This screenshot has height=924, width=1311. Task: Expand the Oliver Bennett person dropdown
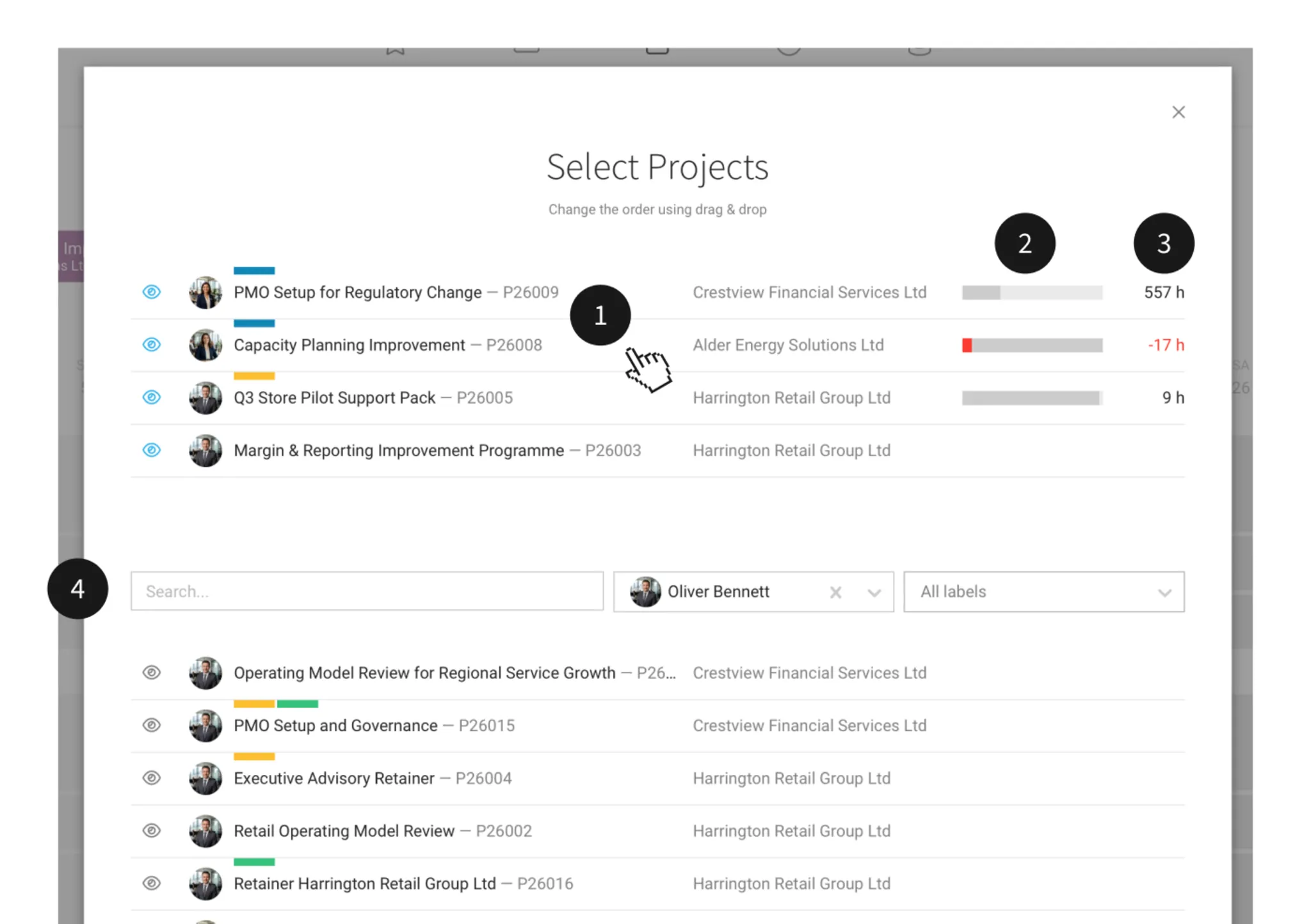874,593
